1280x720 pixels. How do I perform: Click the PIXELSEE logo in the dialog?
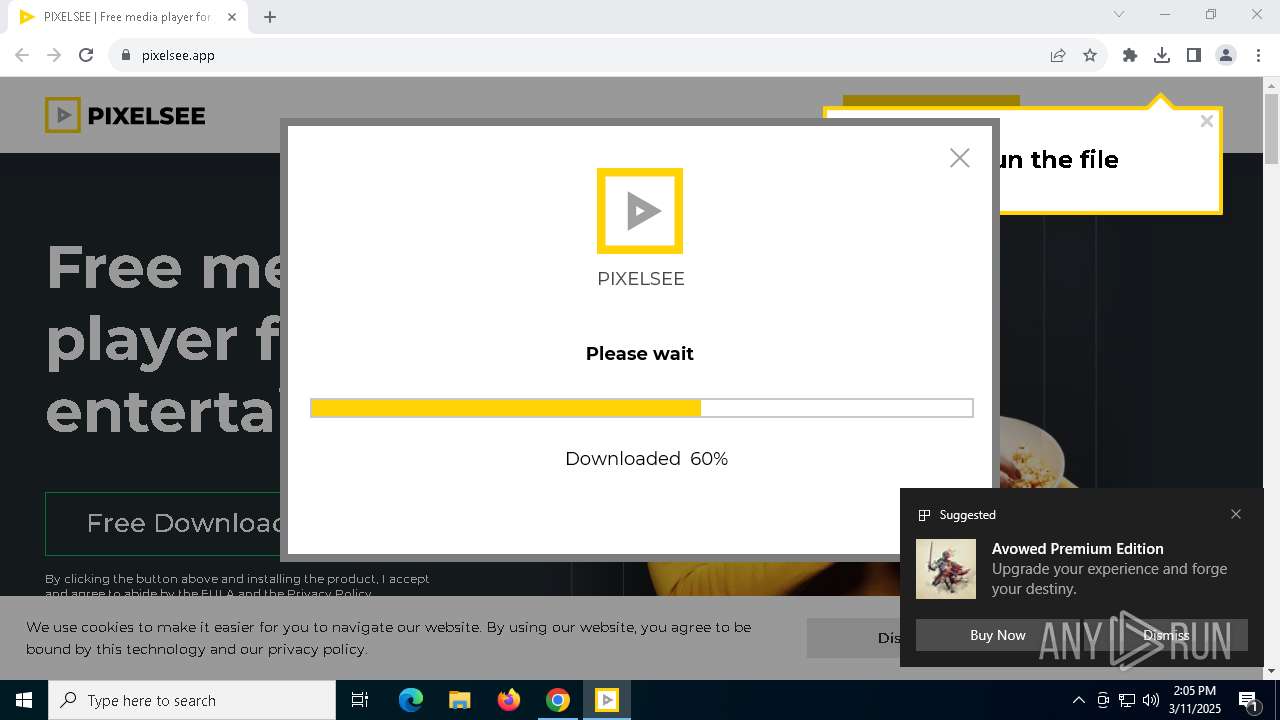pos(640,211)
